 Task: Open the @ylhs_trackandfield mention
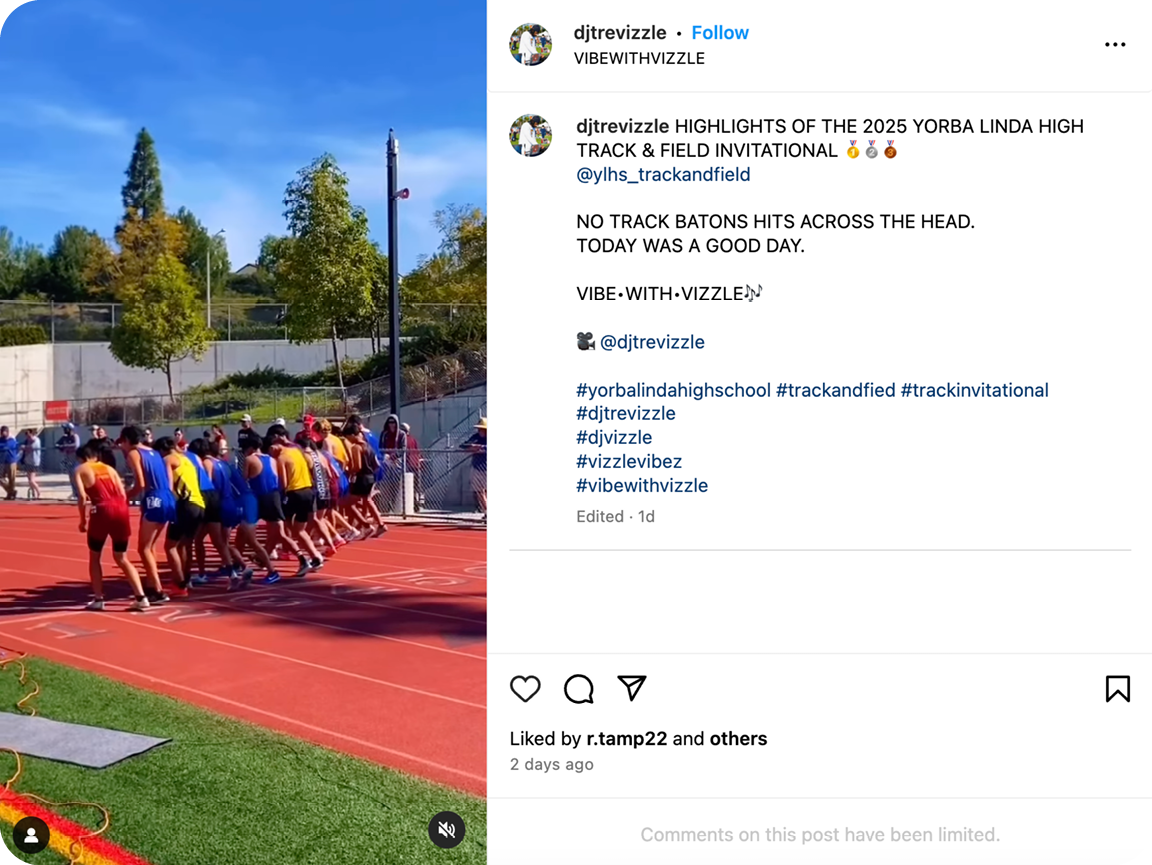[663, 174]
